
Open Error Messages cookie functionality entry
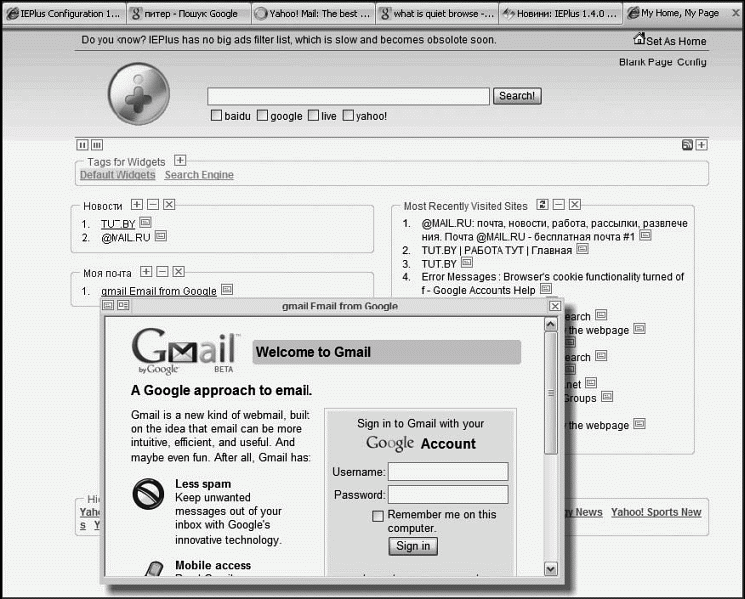click(553, 284)
